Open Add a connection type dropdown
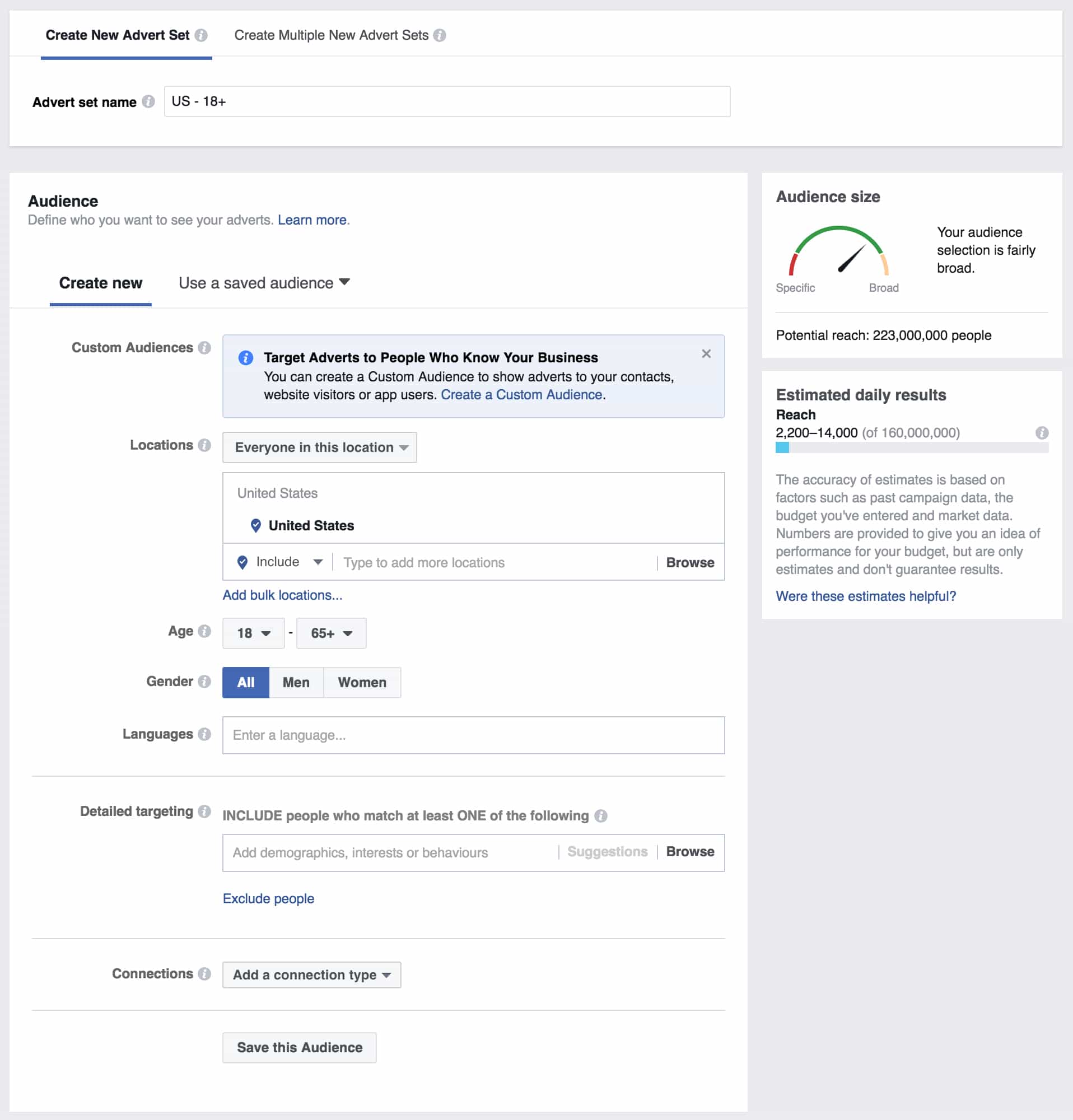The height and width of the screenshot is (1120, 1073). pyautogui.click(x=312, y=975)
